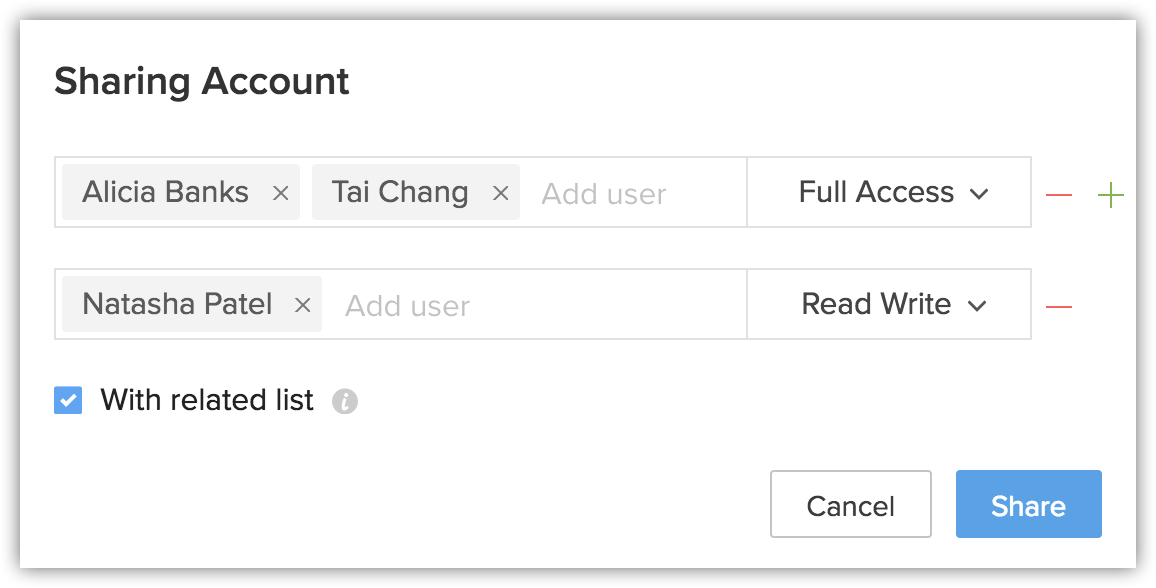This screenshot has height=588, width=1156.
Task: Open the Full Access permission dropdown
Action: [889, 192]
